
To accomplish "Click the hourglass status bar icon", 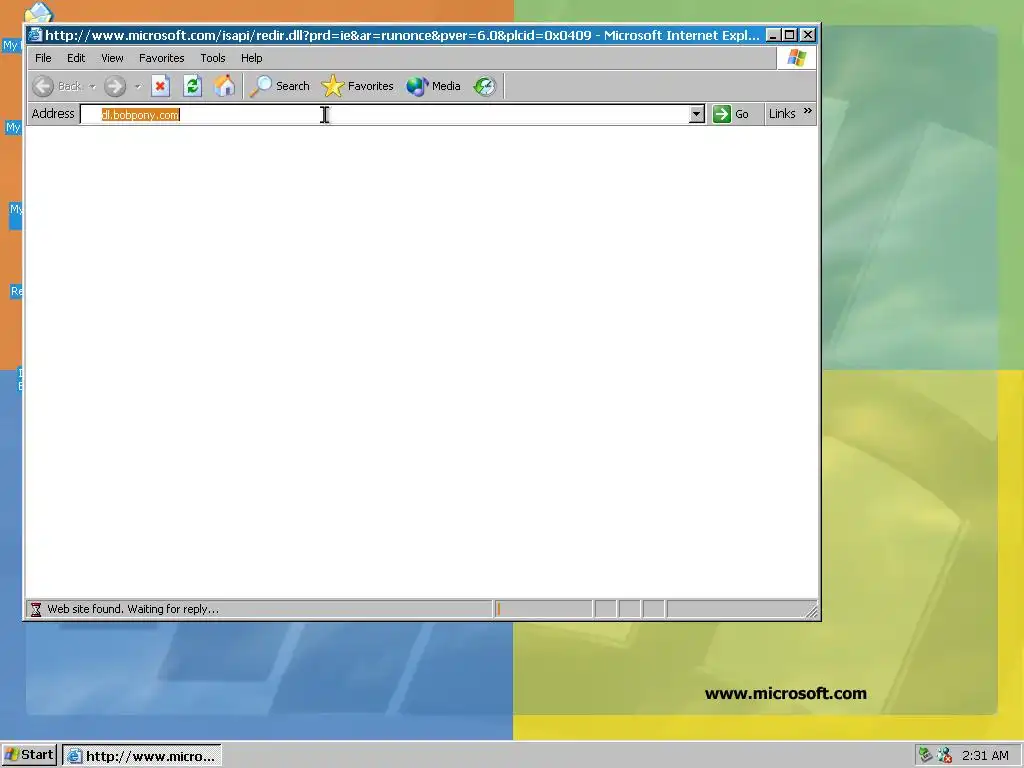I will pyautogui.click(x=36, y=609).
